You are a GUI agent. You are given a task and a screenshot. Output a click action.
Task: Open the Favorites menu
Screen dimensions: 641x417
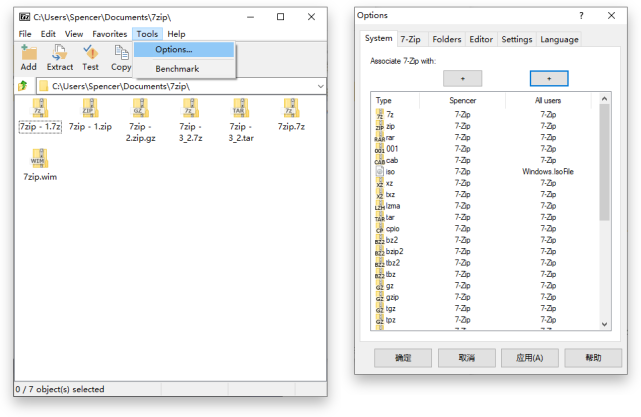coord(110,34)
